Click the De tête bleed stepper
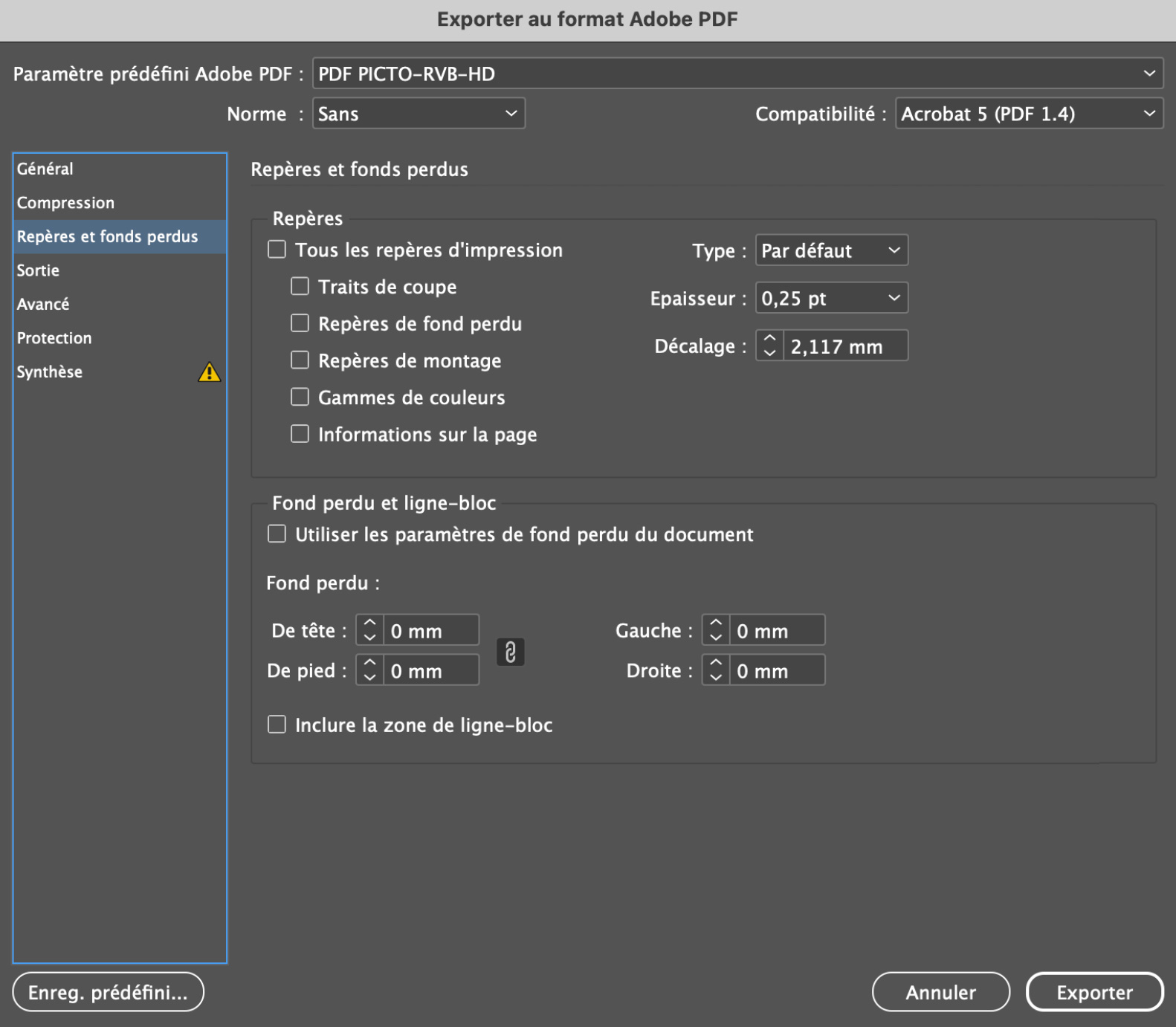1176x1027 pixels. (369, 630)
